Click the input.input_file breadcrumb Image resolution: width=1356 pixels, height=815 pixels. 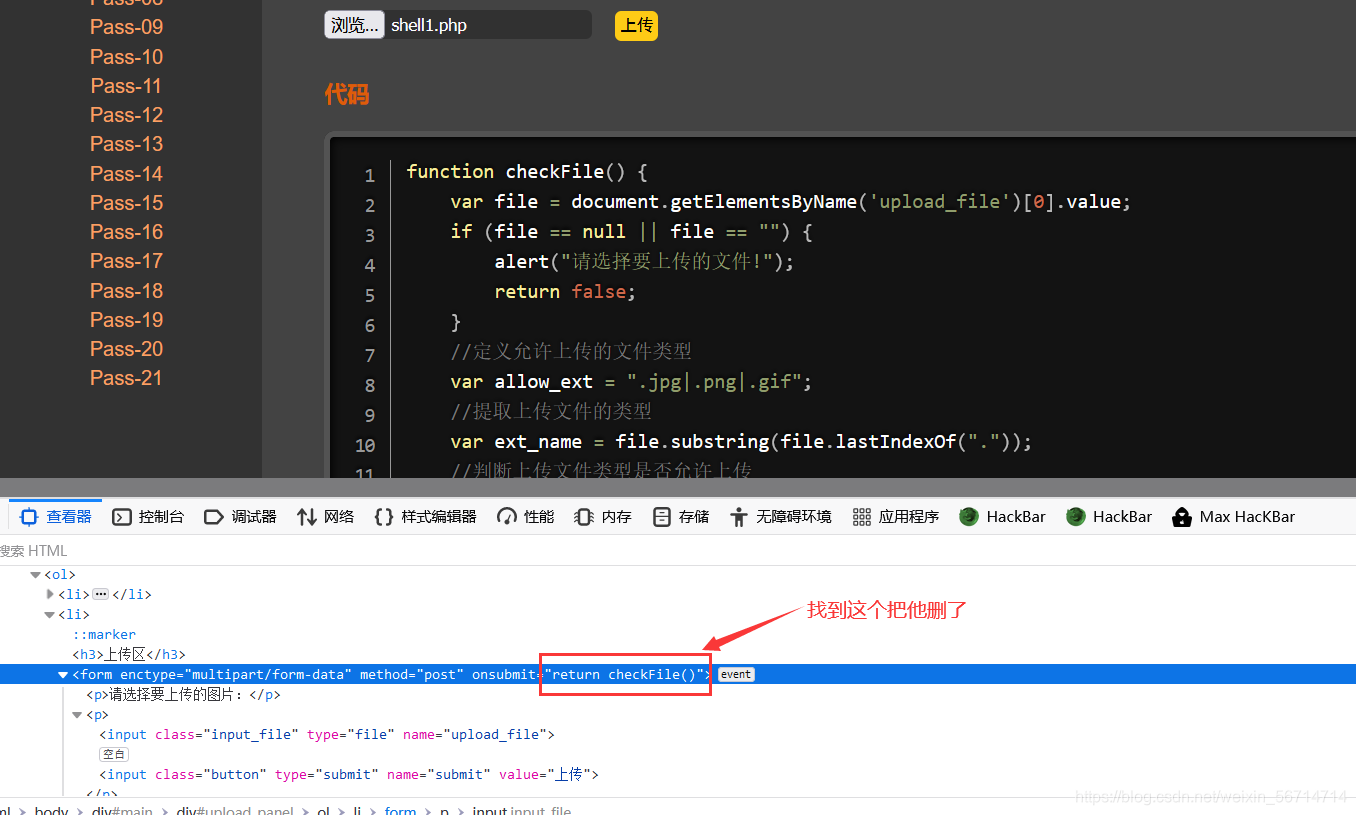pos(522,810)
